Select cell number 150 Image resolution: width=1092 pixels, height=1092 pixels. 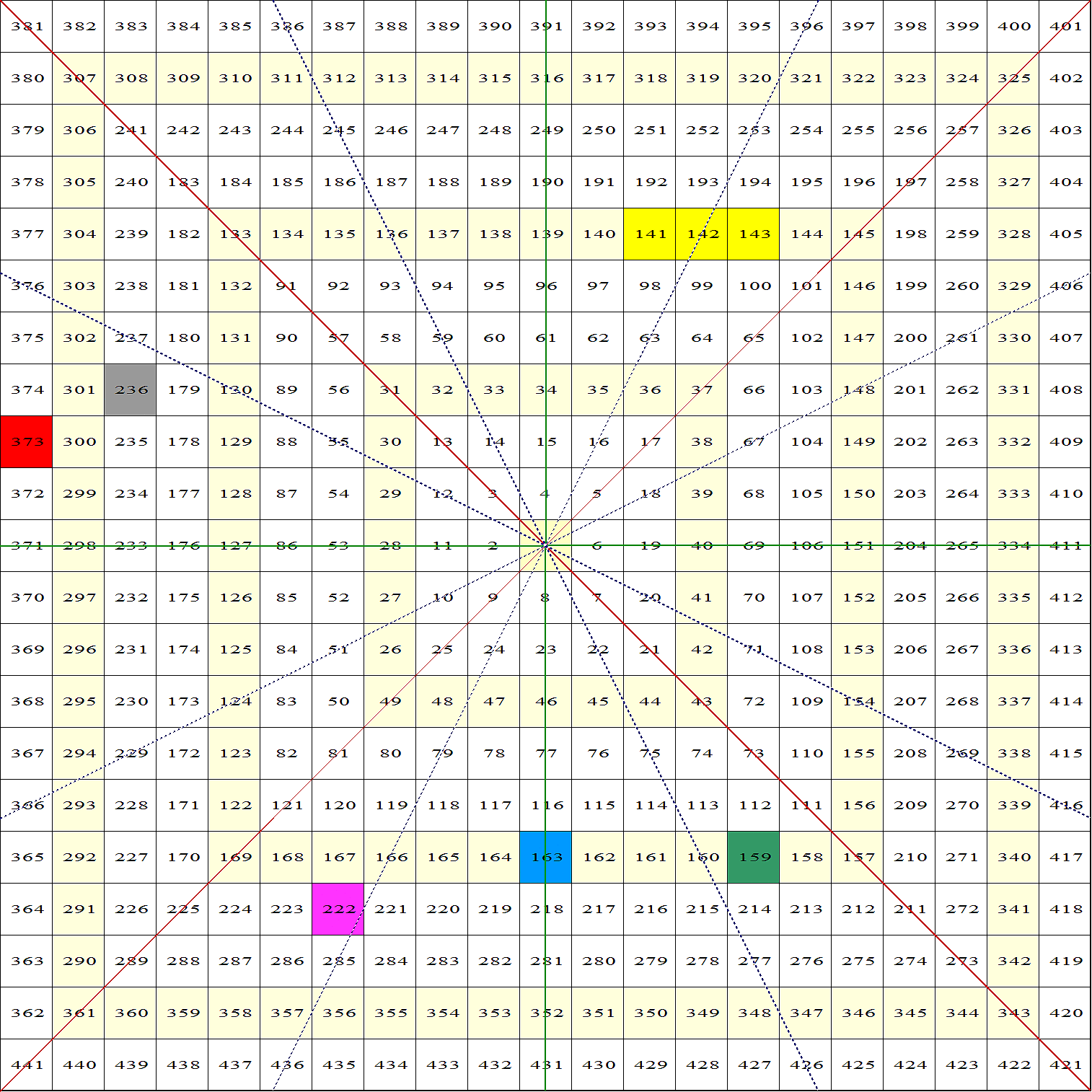pyautogui.click(x=857, y=493)
